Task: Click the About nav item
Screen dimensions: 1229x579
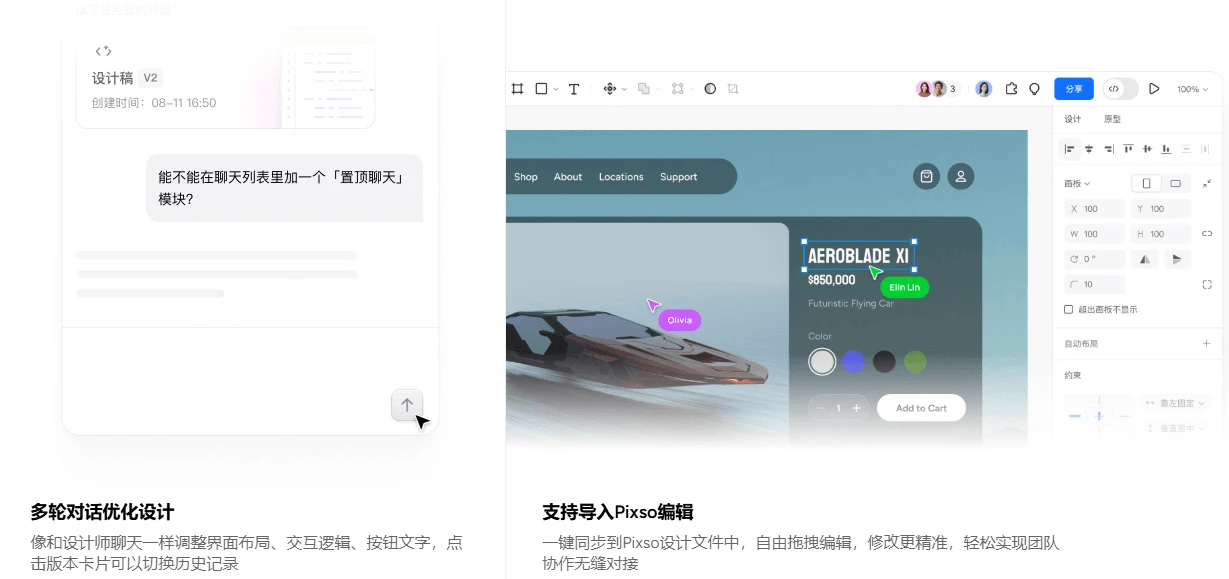Action: (x=568, y=177)
